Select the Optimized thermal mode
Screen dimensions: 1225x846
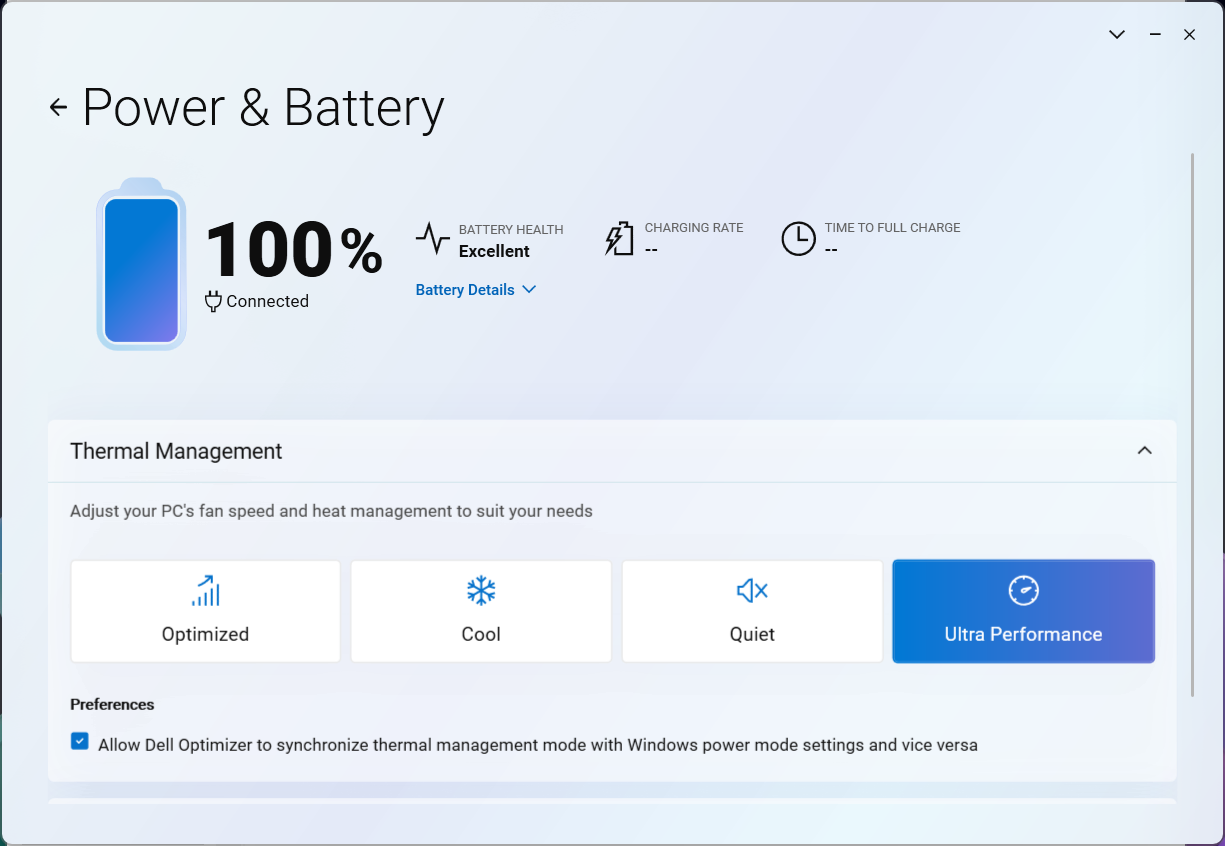pos(205,611)
